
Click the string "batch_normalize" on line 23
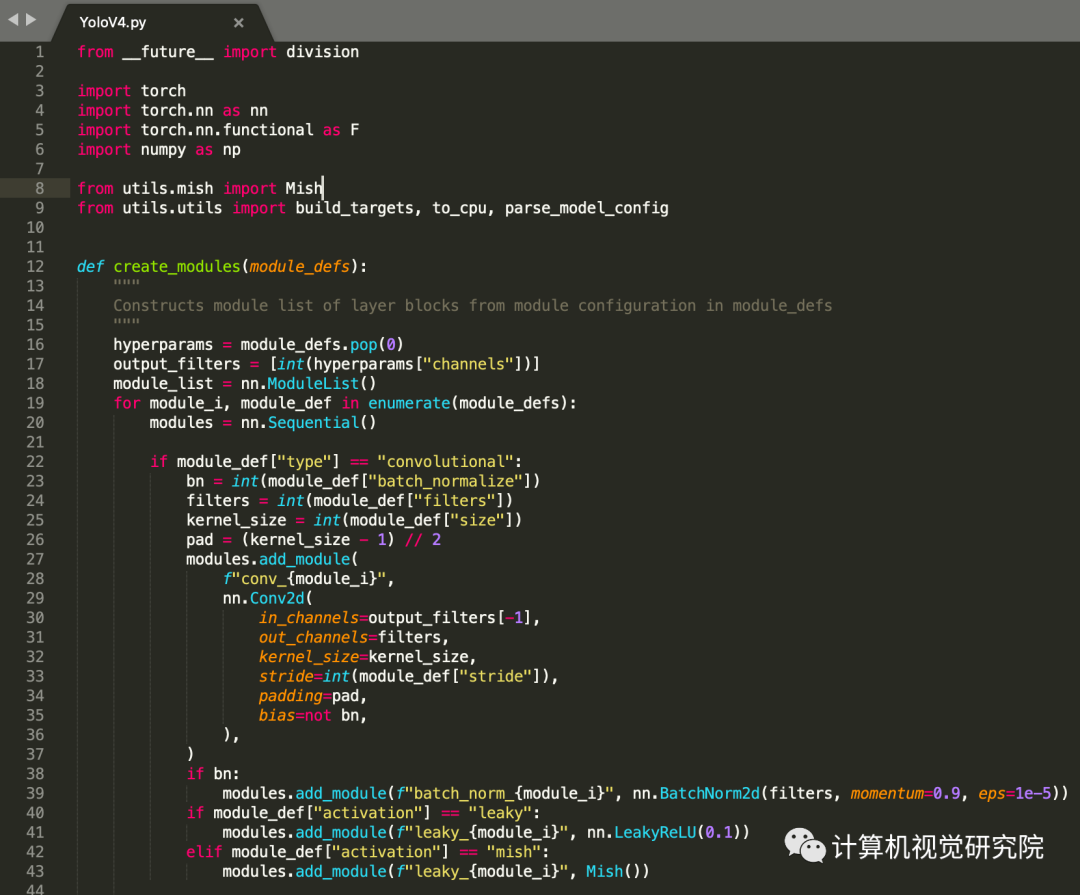(x=446, y=481)
